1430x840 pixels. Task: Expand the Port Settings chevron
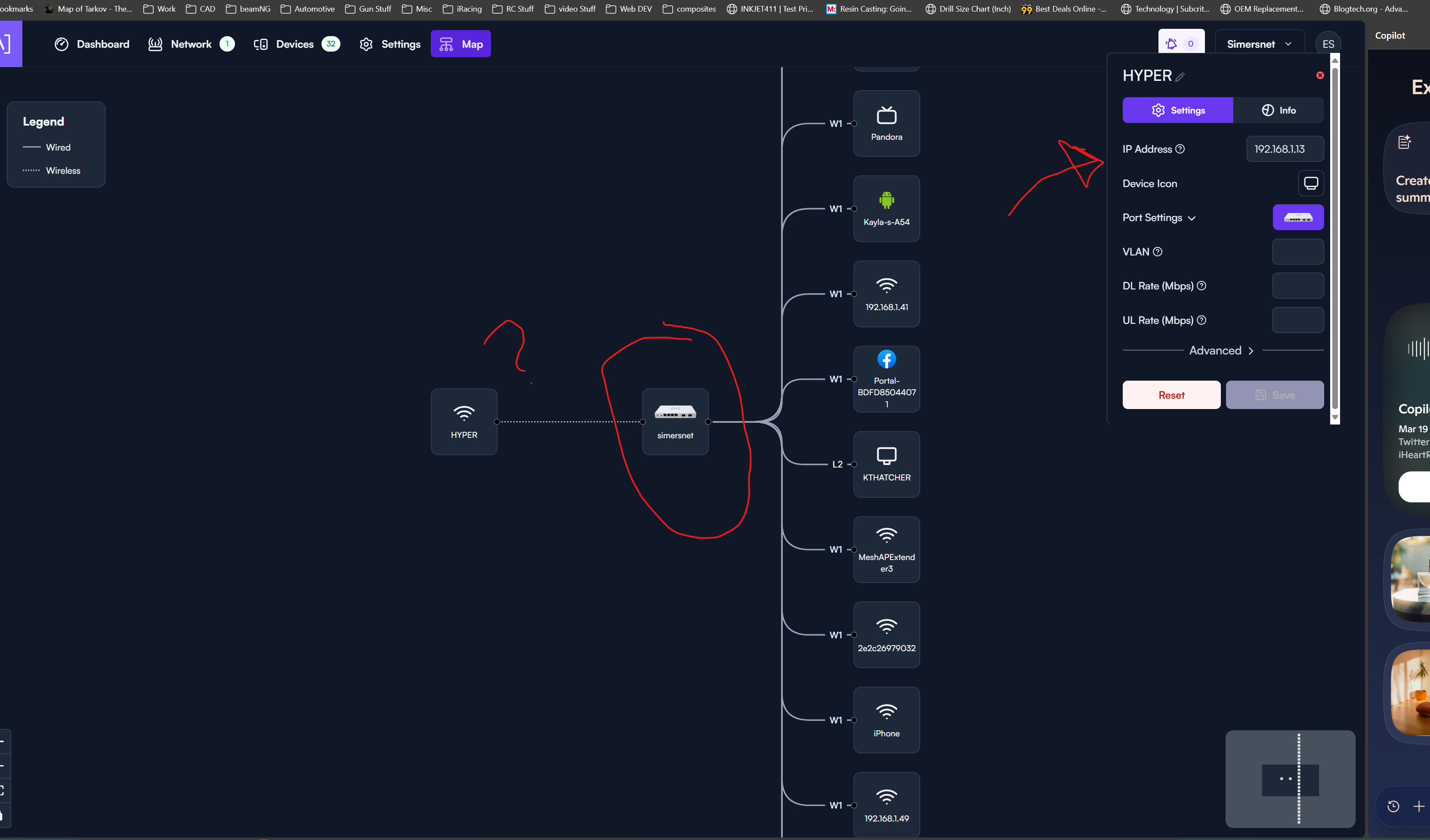(1192, 218)
